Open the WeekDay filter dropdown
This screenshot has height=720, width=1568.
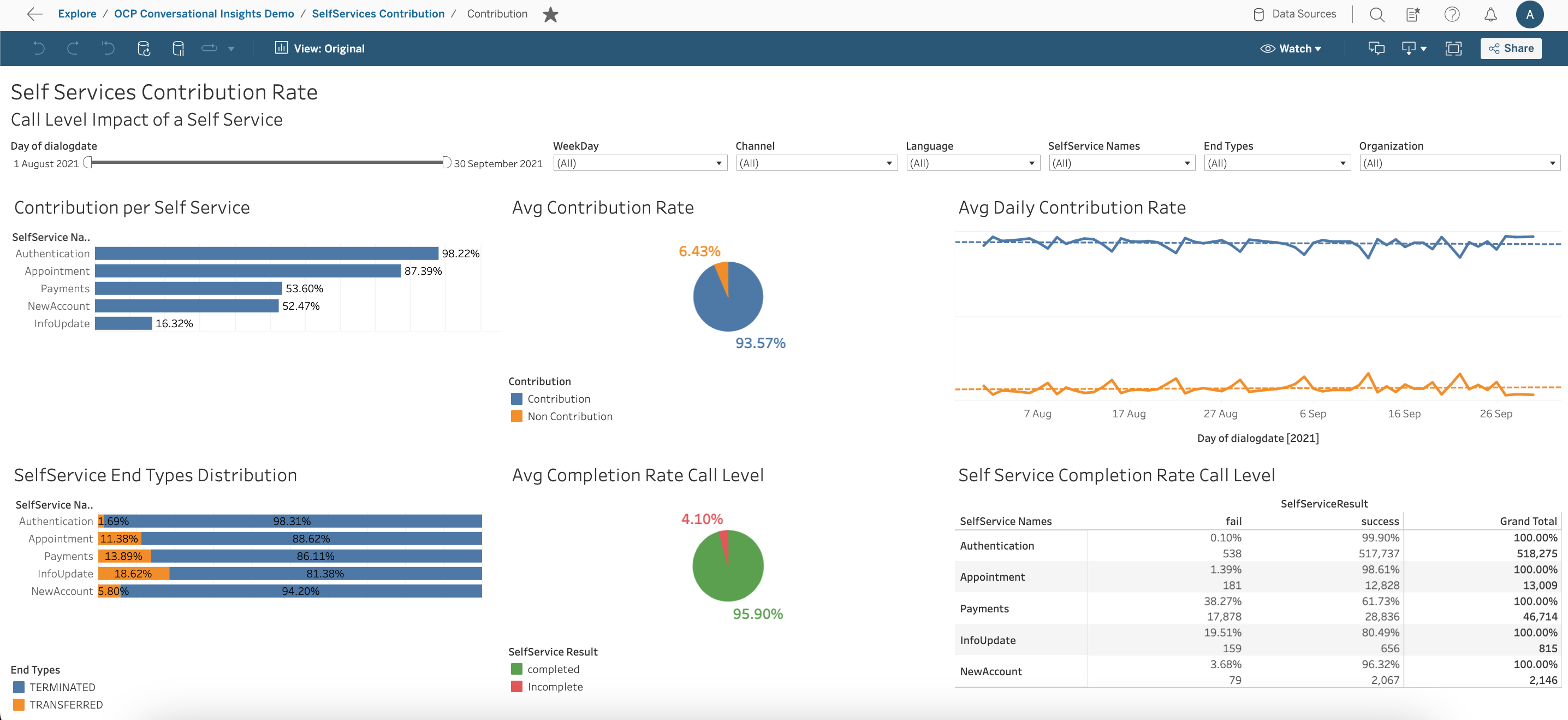pos(640,163)
